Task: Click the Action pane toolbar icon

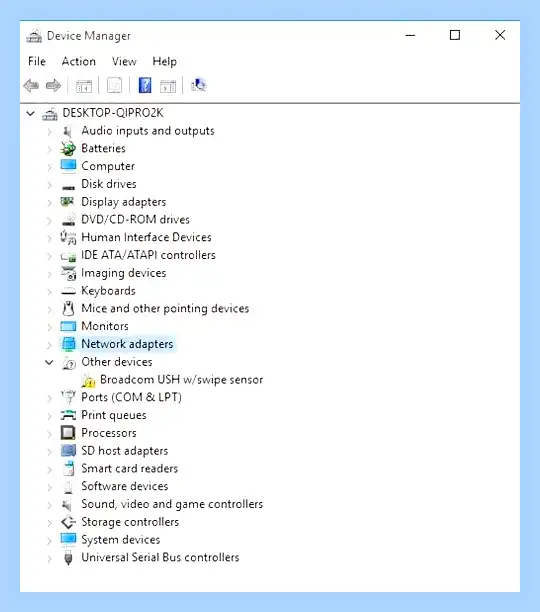Action: (168, 86)
